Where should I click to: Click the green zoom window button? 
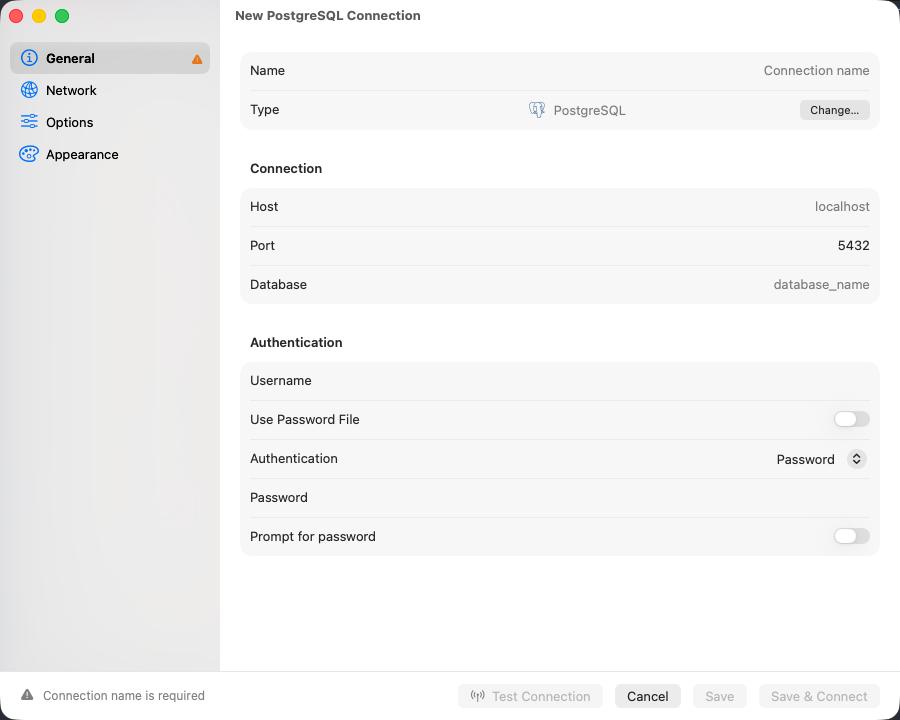(x=62, y=16)
